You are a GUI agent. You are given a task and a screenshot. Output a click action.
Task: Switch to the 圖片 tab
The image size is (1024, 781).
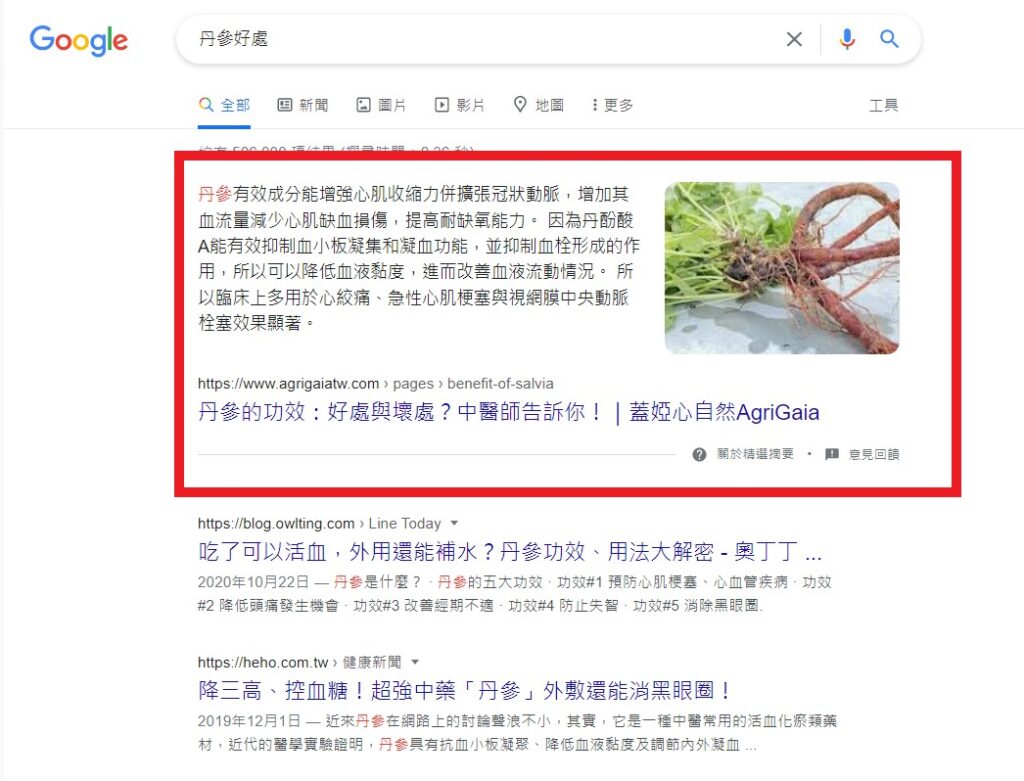381,105
